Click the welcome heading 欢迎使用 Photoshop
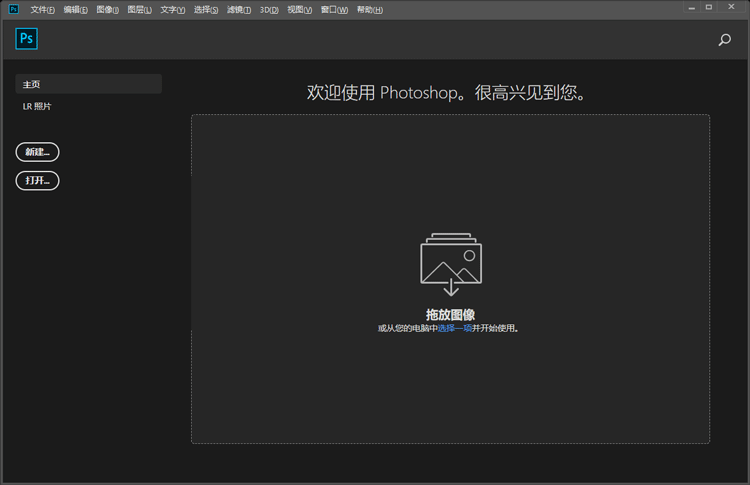The height and width of the screenshot is (485, 750). tap(446, 92)
